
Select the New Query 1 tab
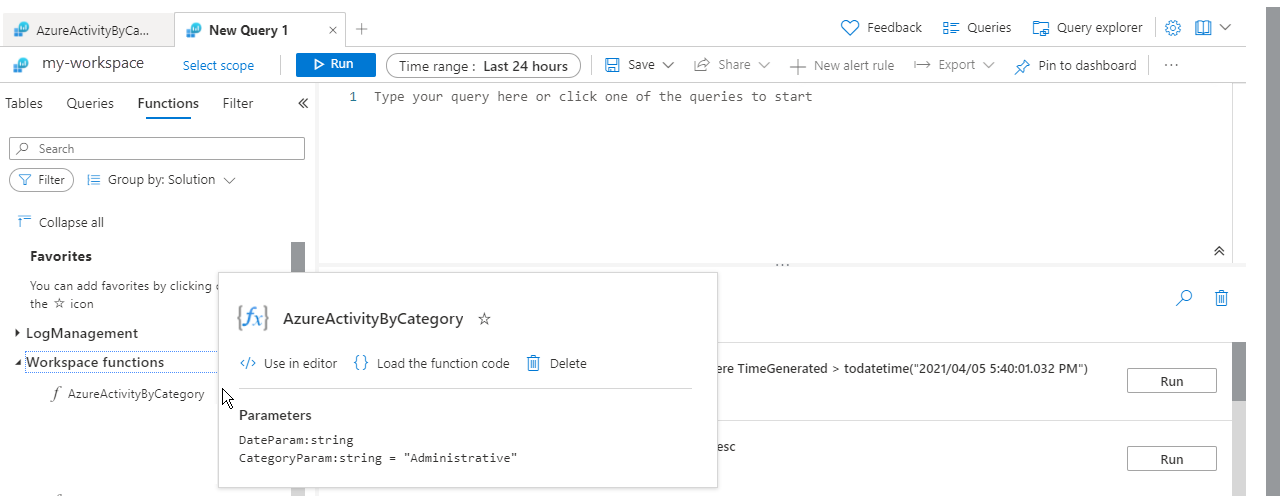[248, 30]
